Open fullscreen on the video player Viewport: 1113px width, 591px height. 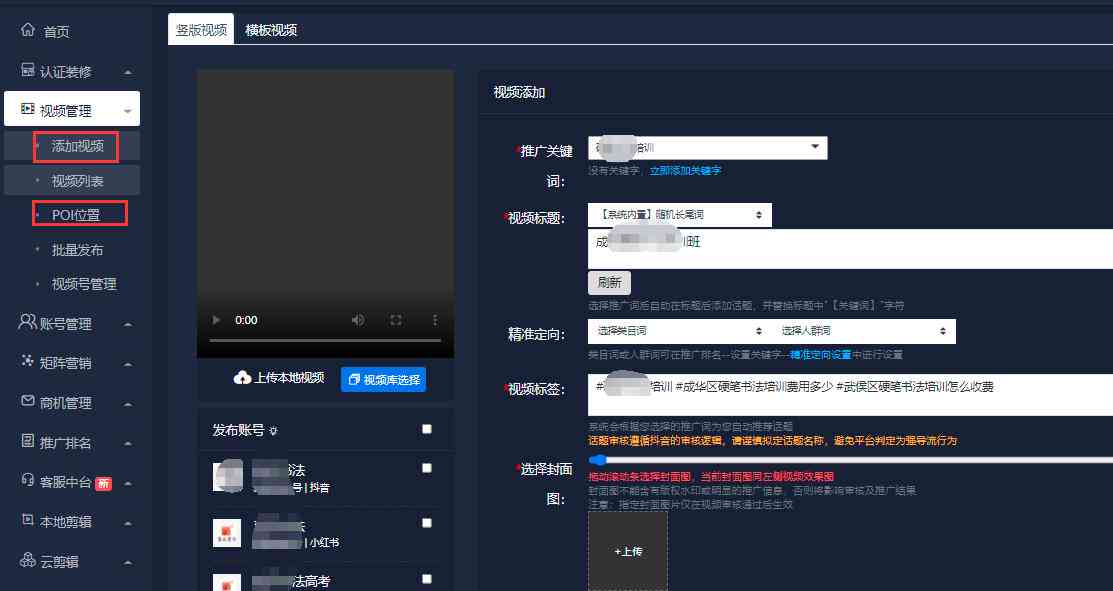396,320
